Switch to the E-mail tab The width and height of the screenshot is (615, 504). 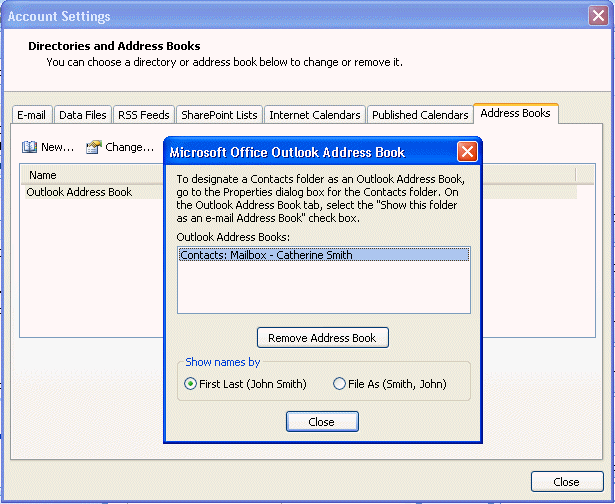click(x=31, y=115)
